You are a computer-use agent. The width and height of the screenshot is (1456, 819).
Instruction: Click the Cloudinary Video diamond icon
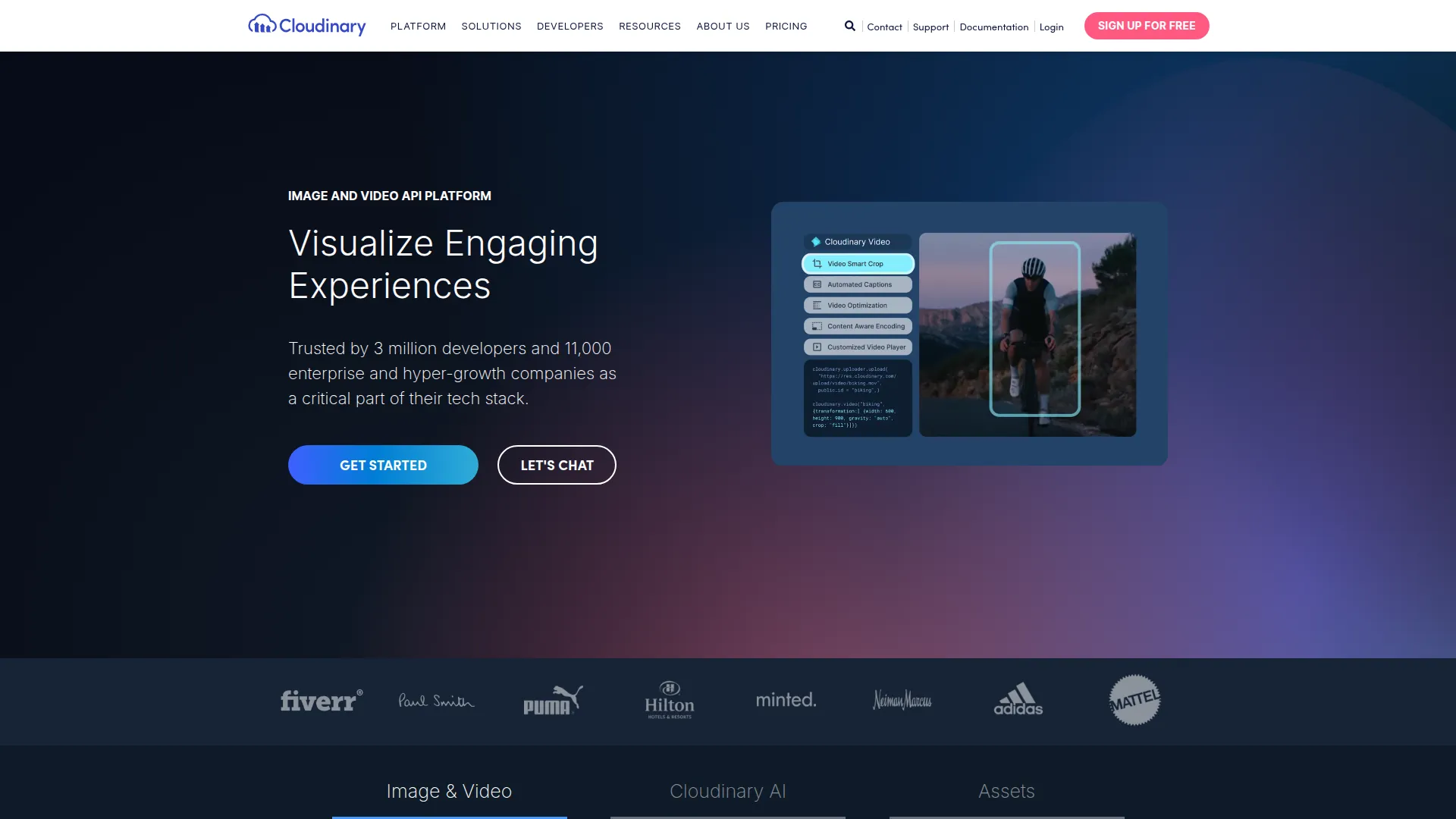816,242
